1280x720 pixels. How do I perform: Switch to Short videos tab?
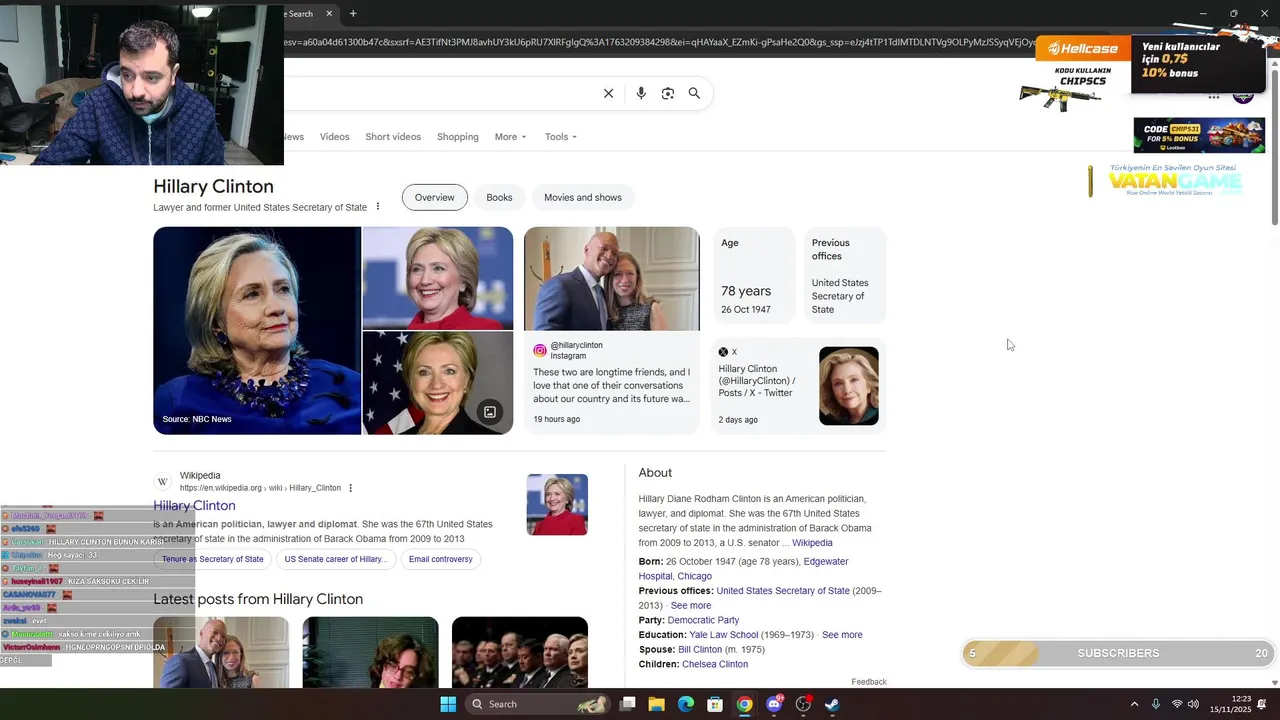pos(393,137)
